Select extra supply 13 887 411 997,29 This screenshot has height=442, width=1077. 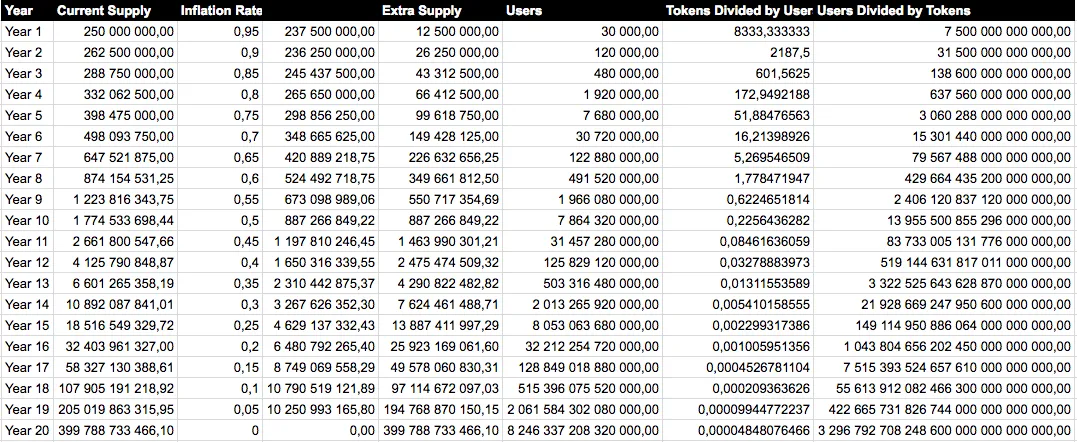(x=440, y=325)
